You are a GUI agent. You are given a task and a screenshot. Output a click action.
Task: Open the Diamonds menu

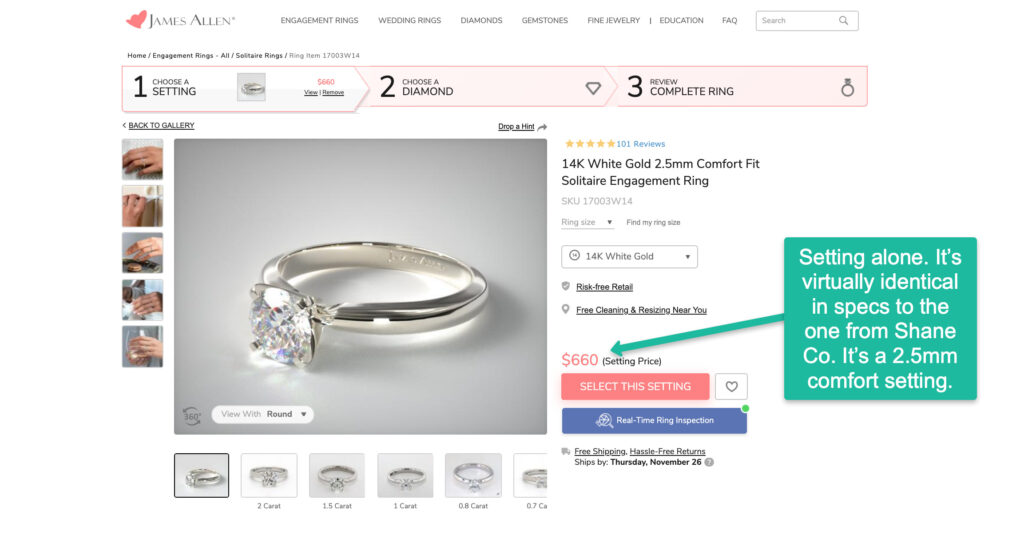(481, 20)
